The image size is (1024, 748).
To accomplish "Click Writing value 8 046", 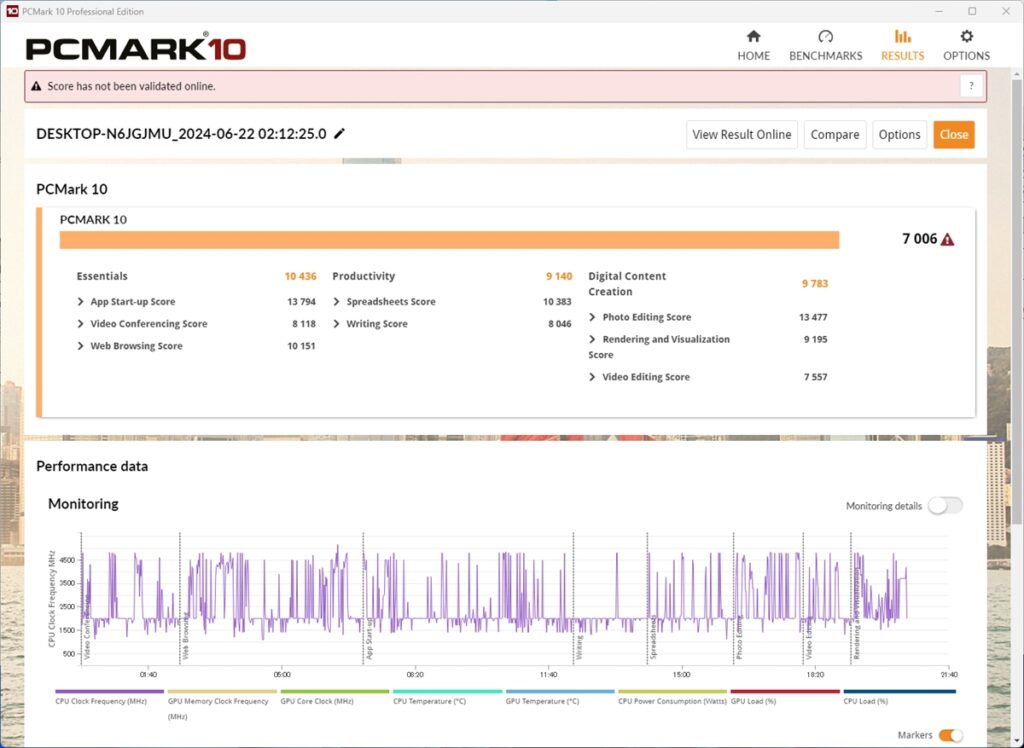I will pos(560,324).
